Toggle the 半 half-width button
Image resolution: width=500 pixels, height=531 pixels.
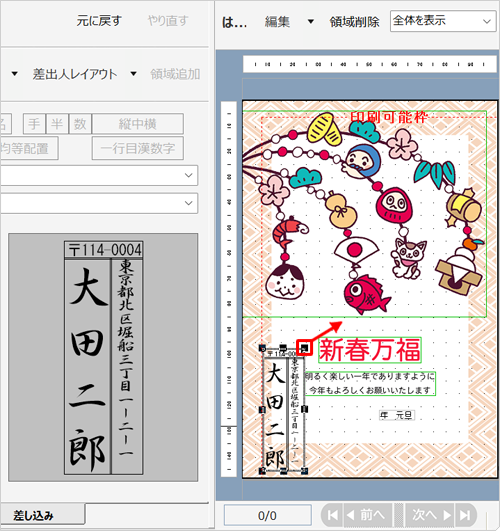pos(57,124)
